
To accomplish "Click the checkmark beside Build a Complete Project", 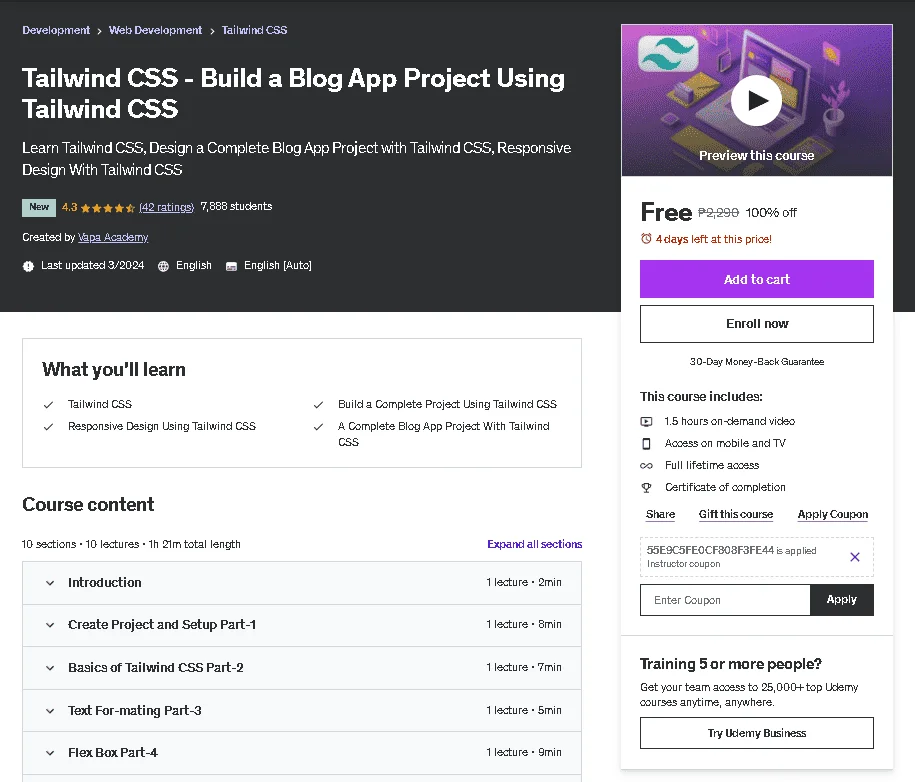I will 318,404.
